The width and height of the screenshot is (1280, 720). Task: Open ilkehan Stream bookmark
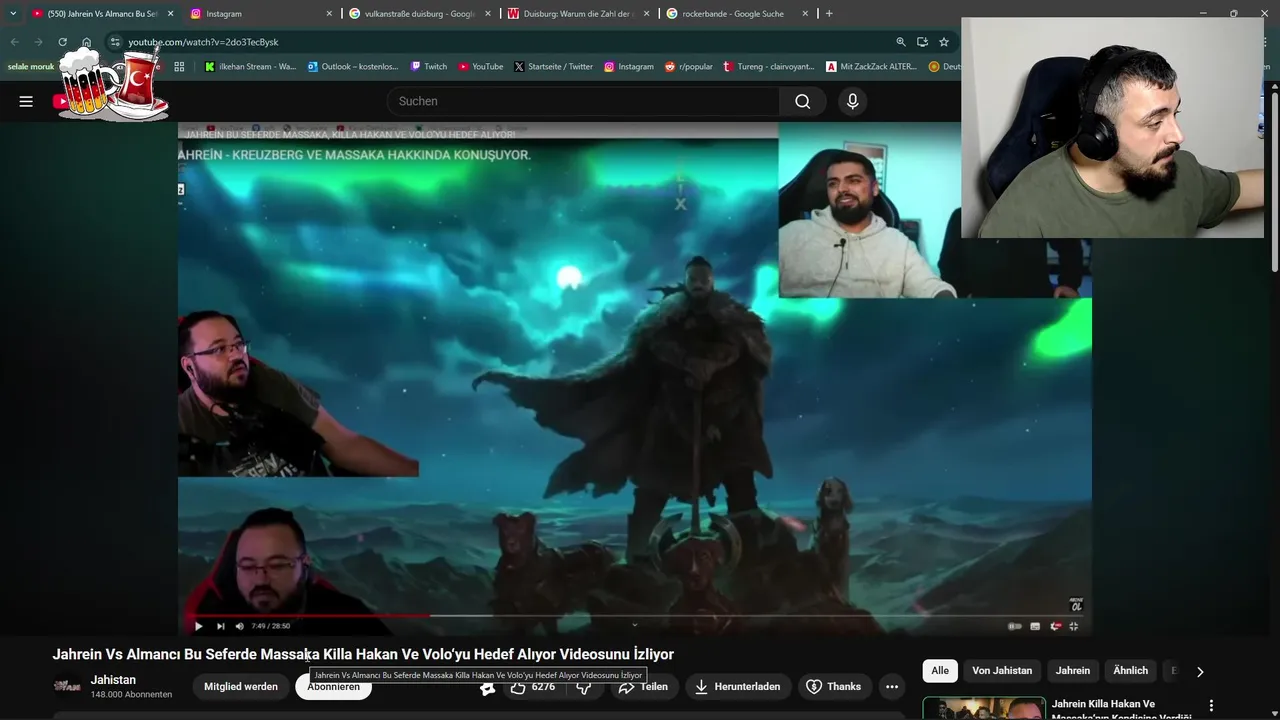(x=250, y=67)
